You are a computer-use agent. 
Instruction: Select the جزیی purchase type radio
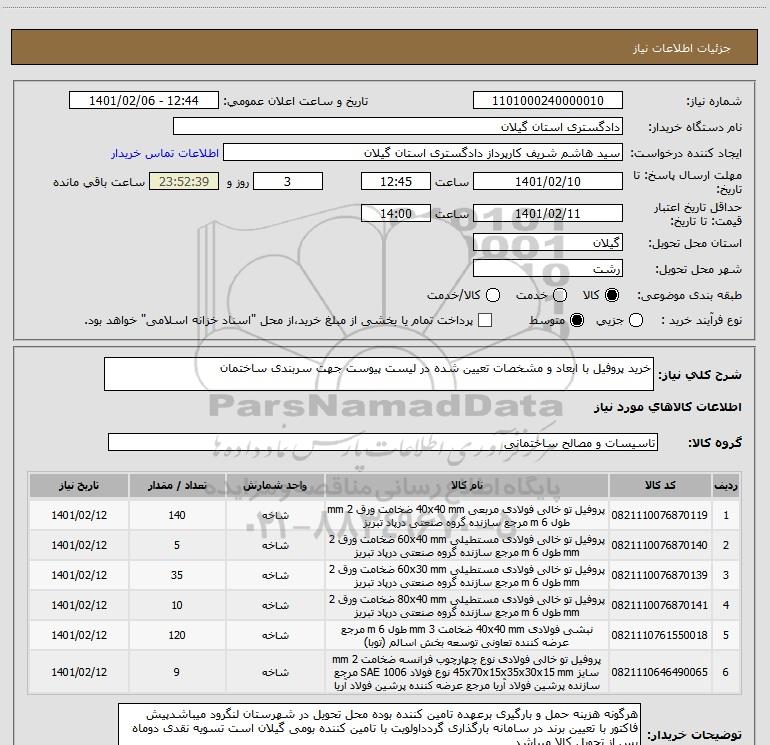coord(635,320)
